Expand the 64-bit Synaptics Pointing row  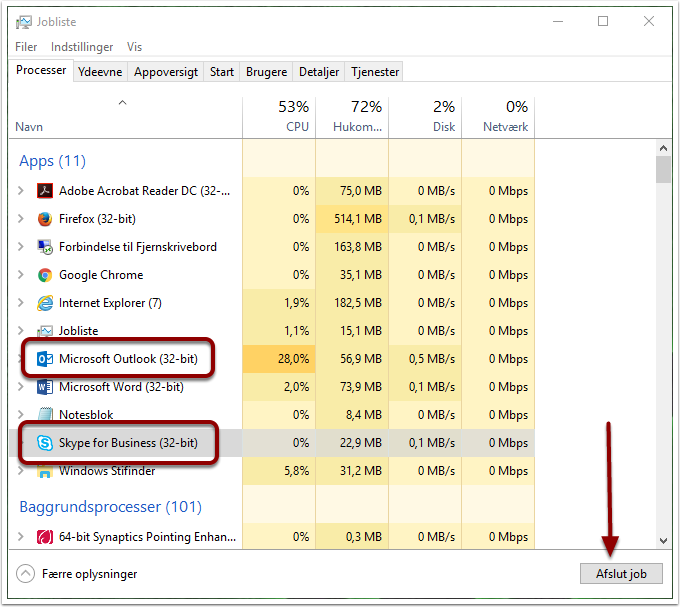pos(20,537)
